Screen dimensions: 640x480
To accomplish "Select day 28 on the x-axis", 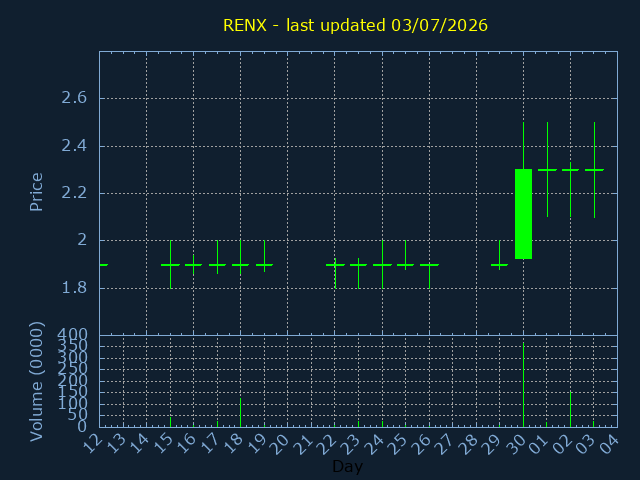I will coord(471,444).
